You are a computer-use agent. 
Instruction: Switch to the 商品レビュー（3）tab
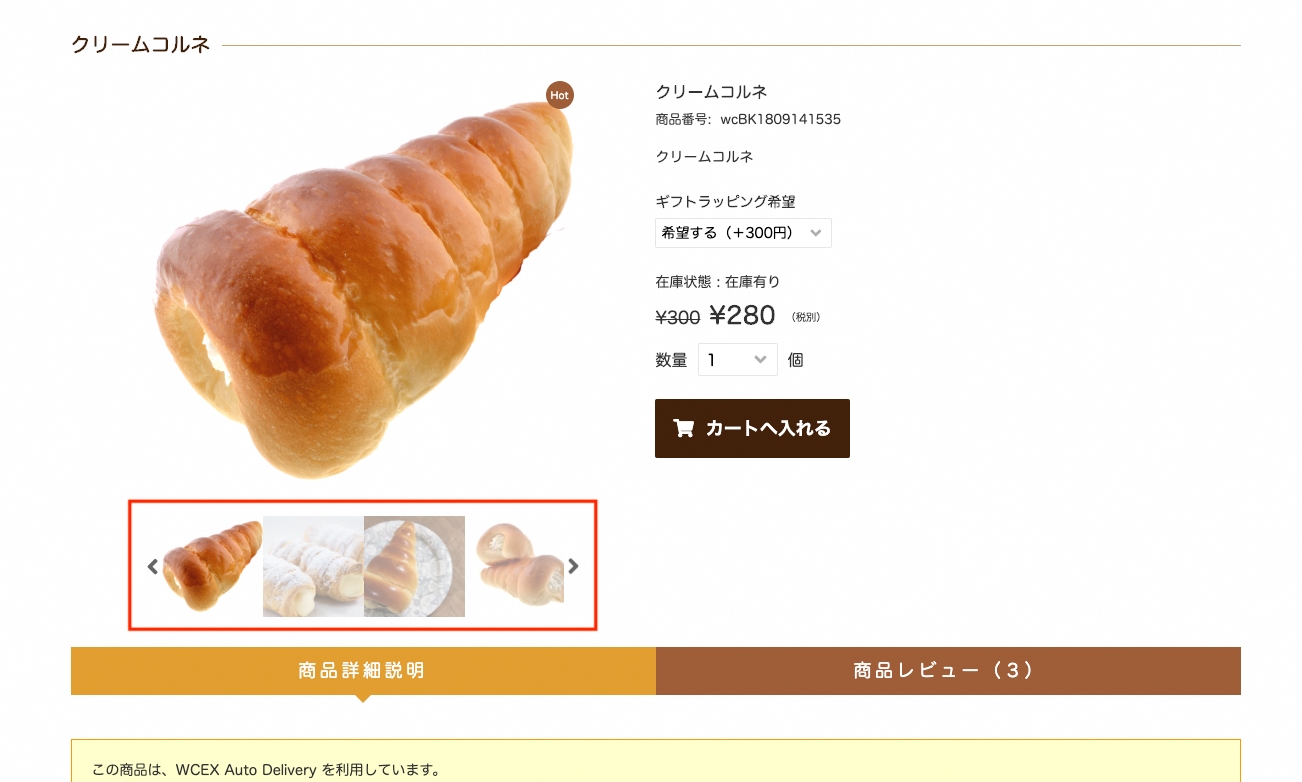tap(948, 671)
